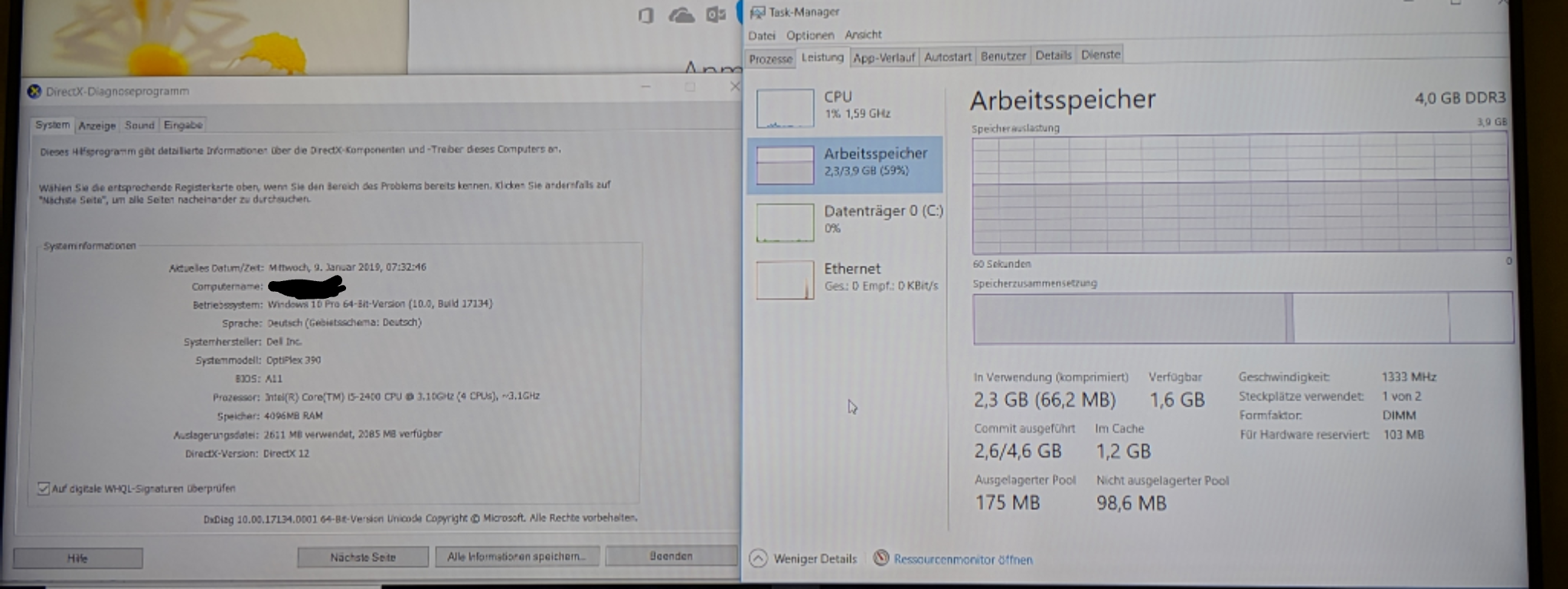
Task: Click the 1 von 2 Steckplätze value
Action: tap(1401, 396)
